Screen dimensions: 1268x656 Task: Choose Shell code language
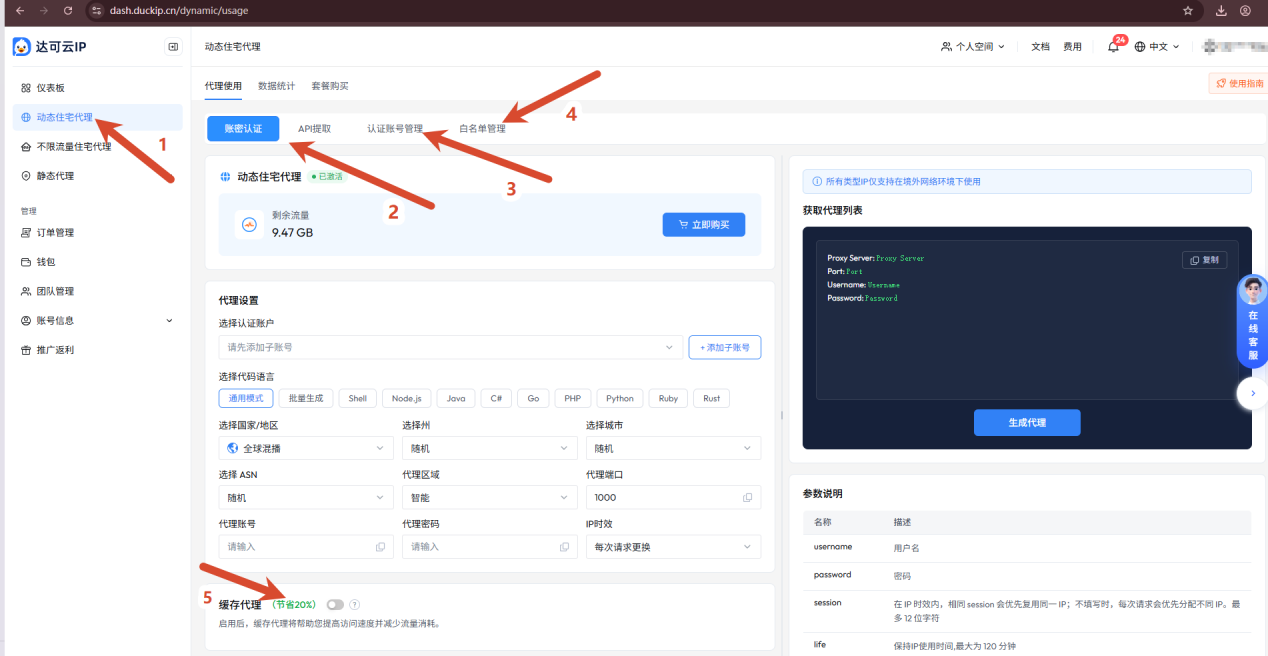click(x=358, y=398)
